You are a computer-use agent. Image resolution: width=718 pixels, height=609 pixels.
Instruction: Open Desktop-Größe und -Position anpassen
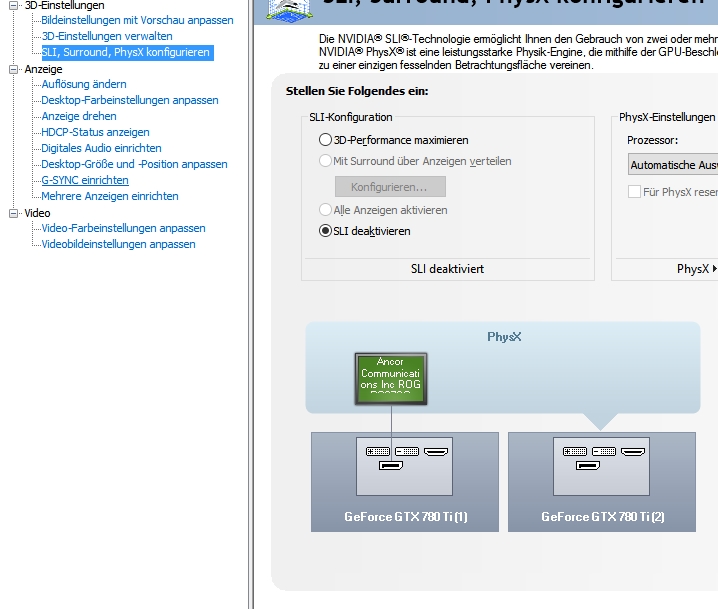[x=134, y=164]
